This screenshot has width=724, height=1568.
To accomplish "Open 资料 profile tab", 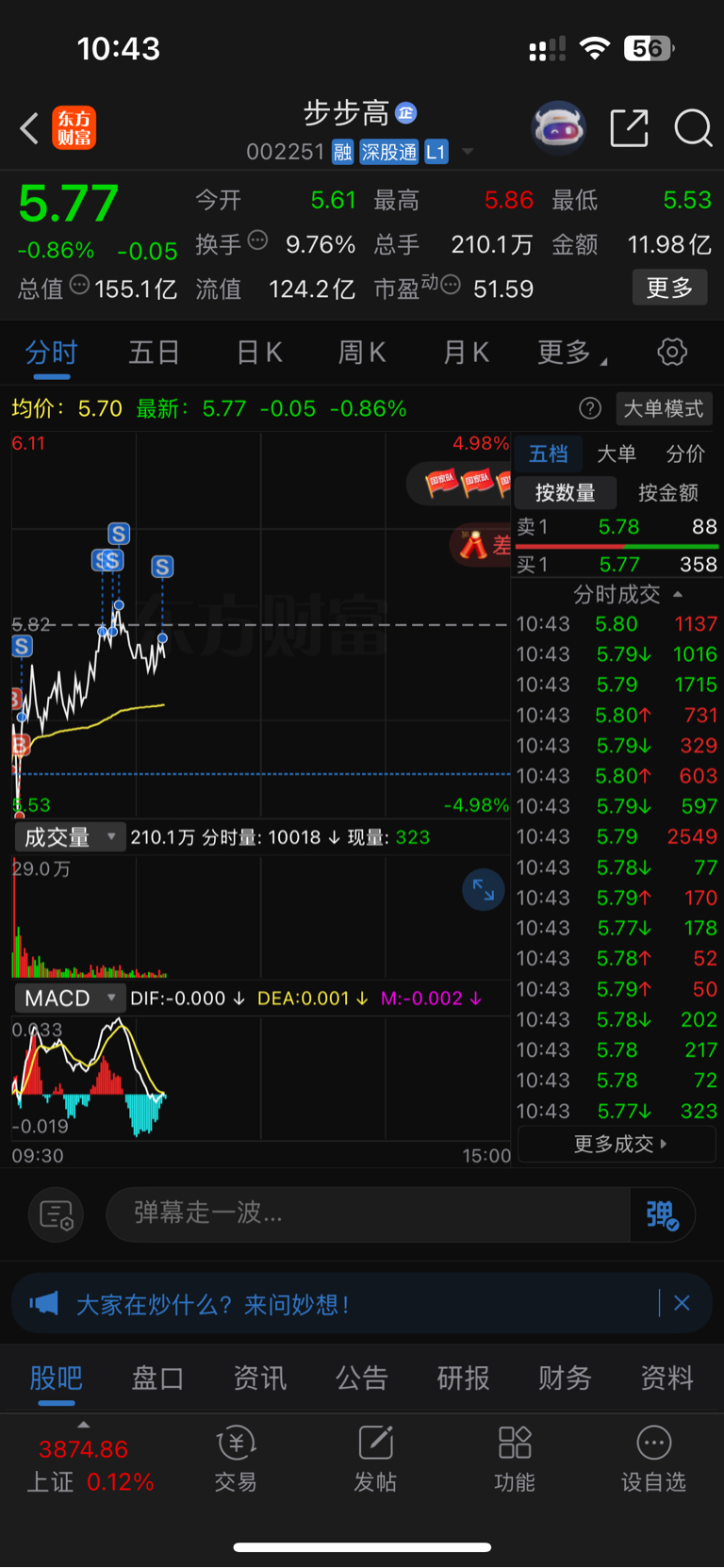I will [667, 1378].
